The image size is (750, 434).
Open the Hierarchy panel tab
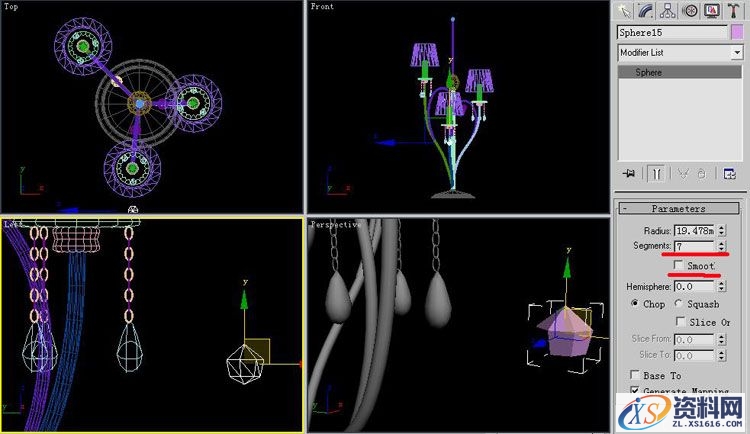coord(668,10)
